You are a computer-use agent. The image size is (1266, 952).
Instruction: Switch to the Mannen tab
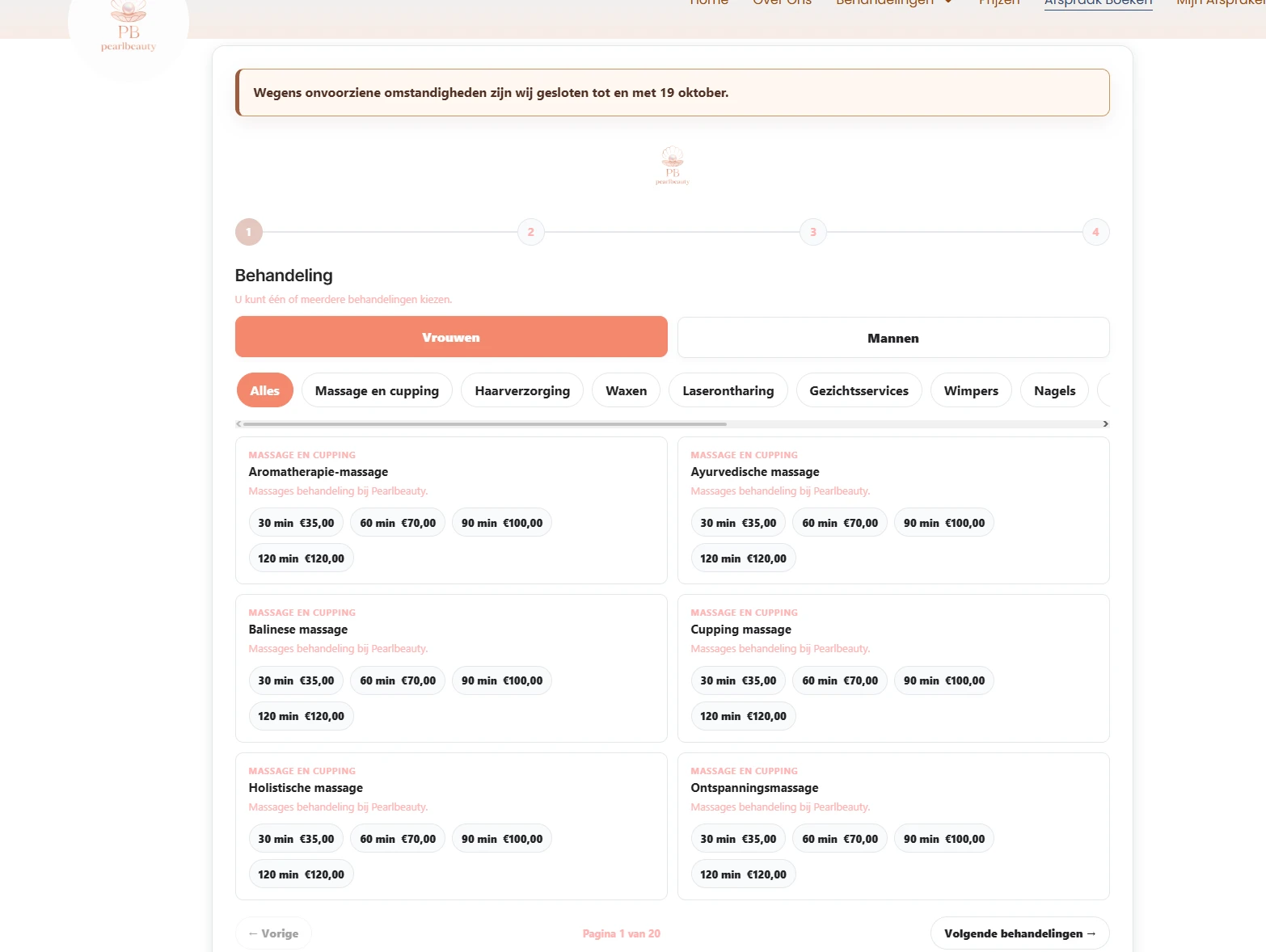click(x=893, y=338)
